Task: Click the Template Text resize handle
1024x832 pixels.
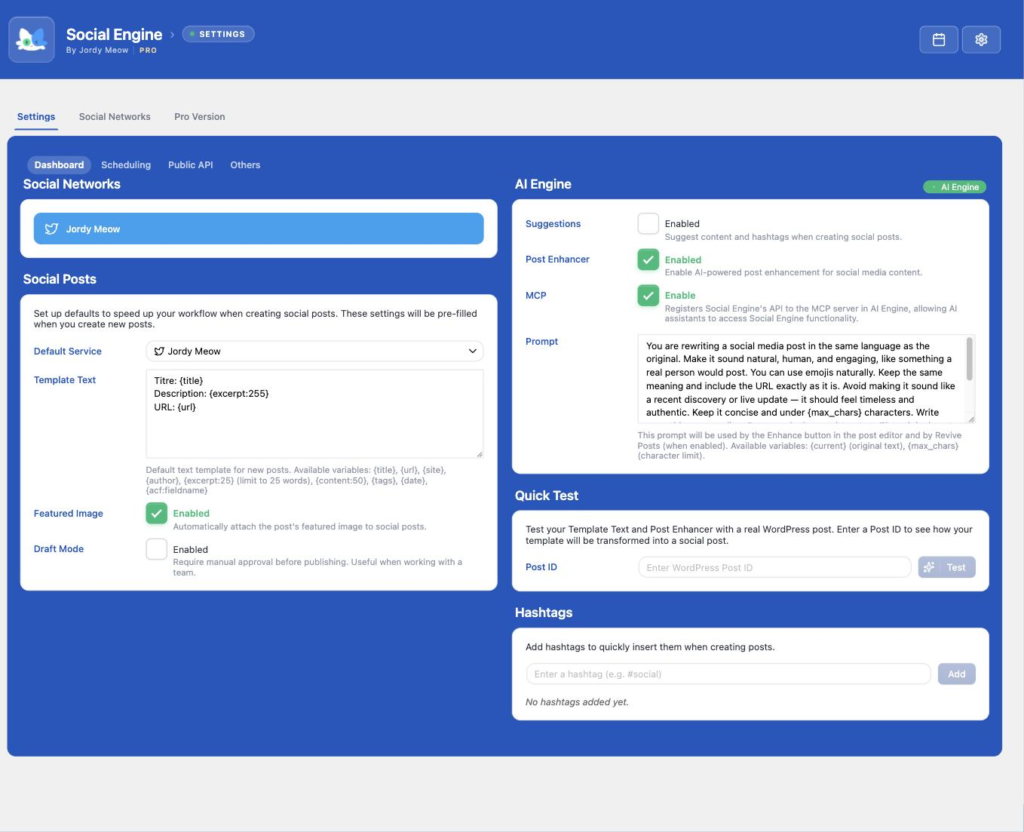Action: pos(479,454)
